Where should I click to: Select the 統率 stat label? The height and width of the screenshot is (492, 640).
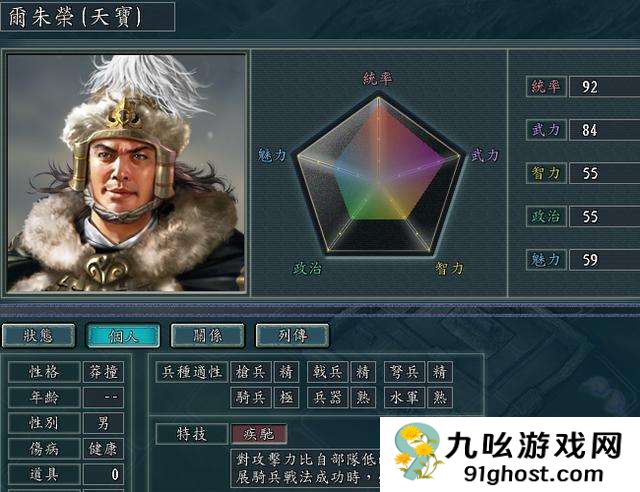click(546, 87)
